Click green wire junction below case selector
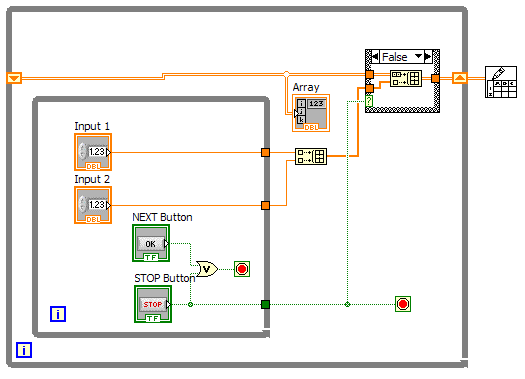The height and width of the screenshot is (379, 525). coord(348,304)
